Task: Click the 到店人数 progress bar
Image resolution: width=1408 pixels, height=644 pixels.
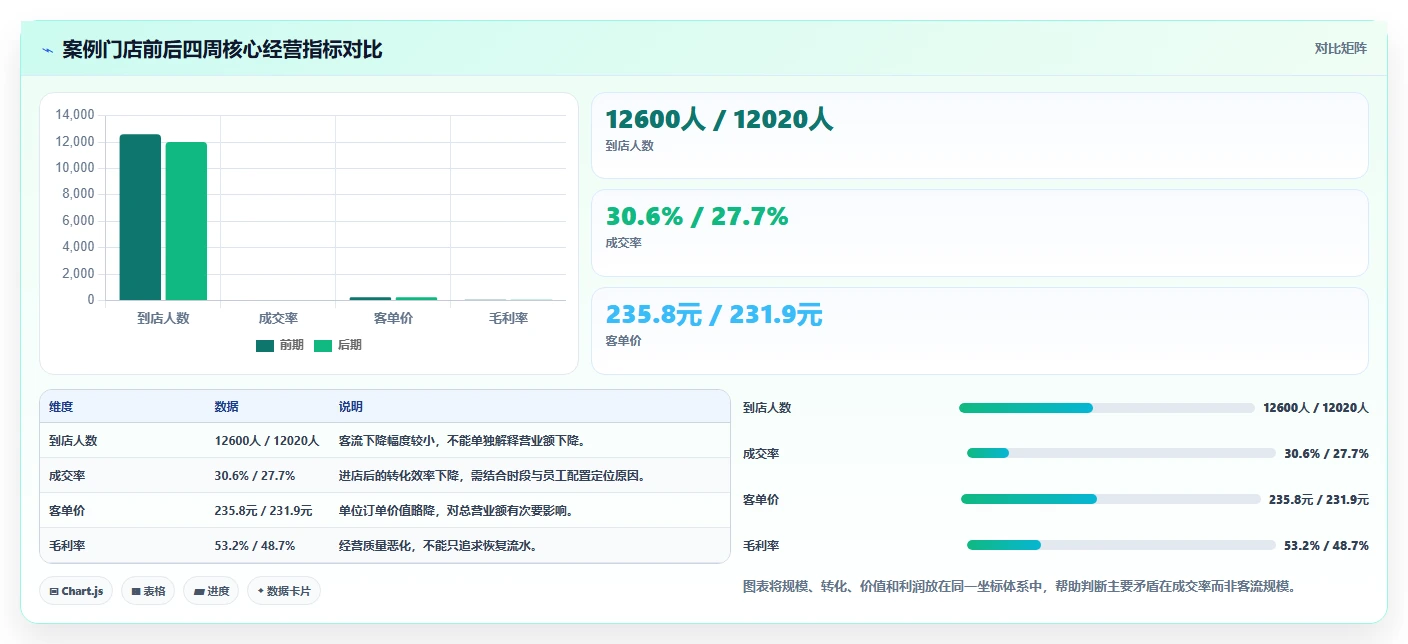Action: [x=1106, y=408]
